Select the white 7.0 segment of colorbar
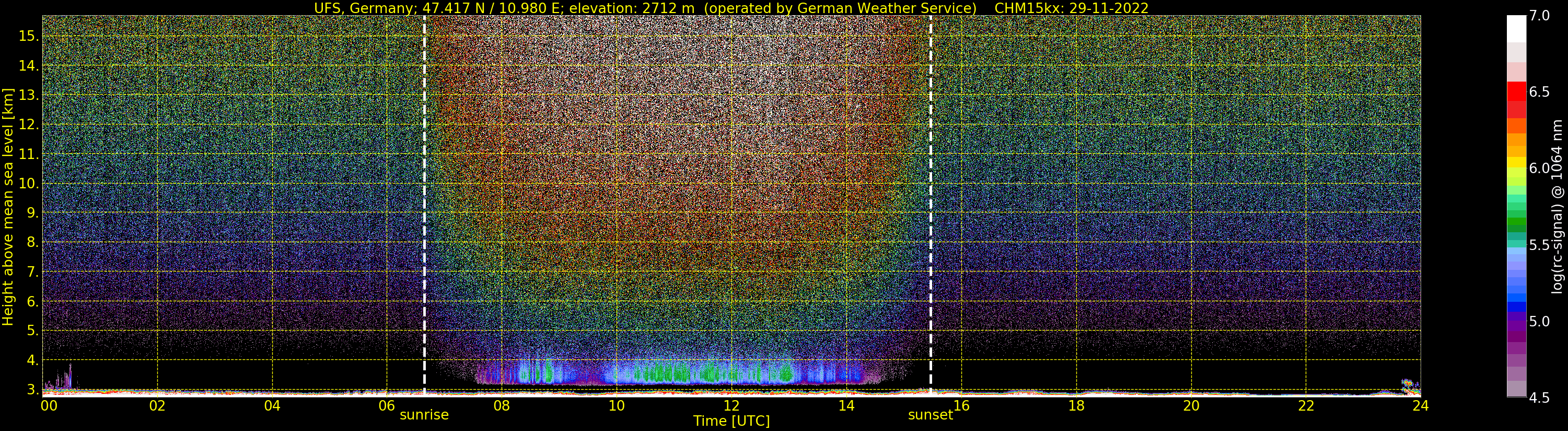 (1516, 29)
